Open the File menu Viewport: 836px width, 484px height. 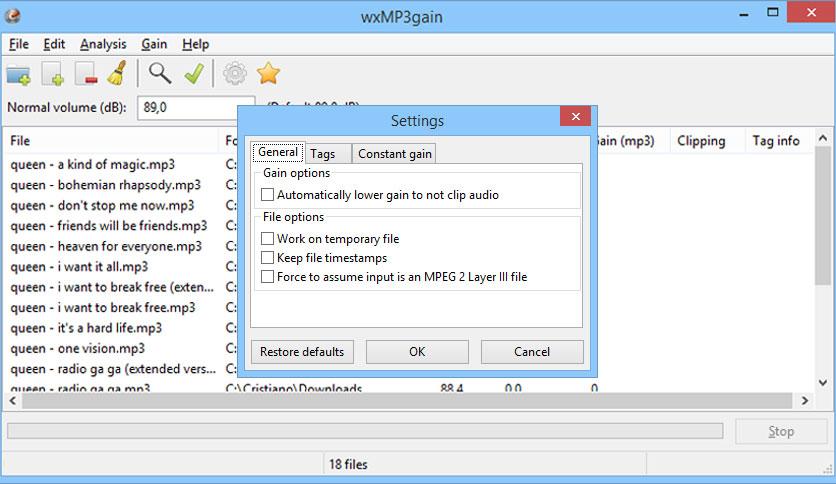tap(19, 44)
